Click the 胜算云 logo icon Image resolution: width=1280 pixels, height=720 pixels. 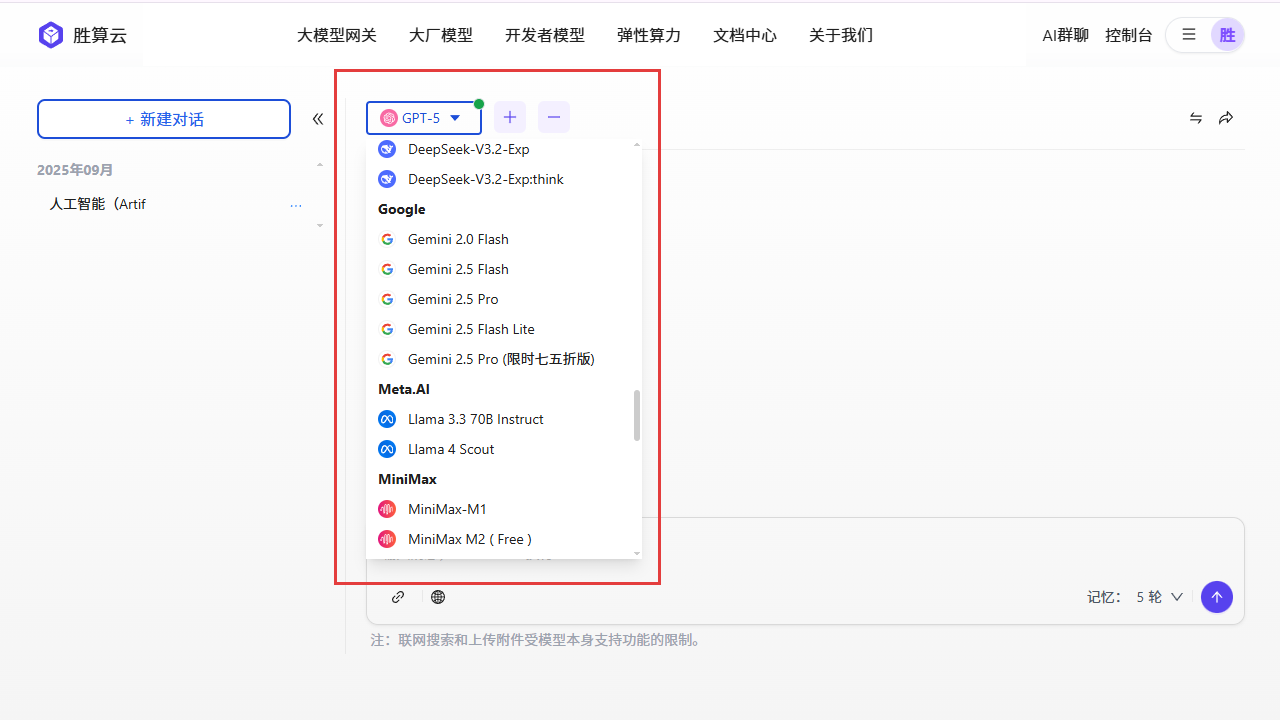(x=51, y=35)
